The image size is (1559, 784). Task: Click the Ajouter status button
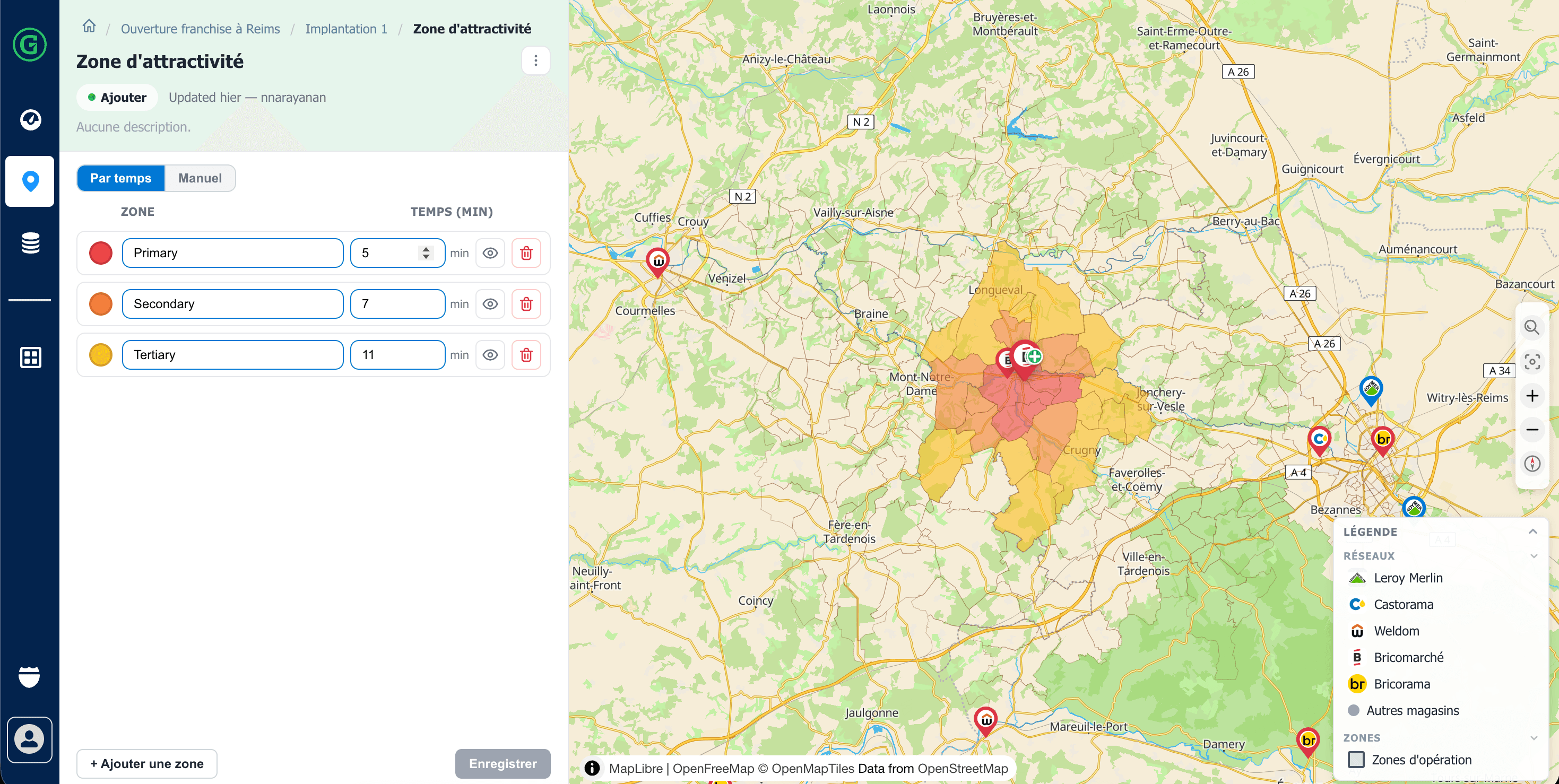[117, 98]
